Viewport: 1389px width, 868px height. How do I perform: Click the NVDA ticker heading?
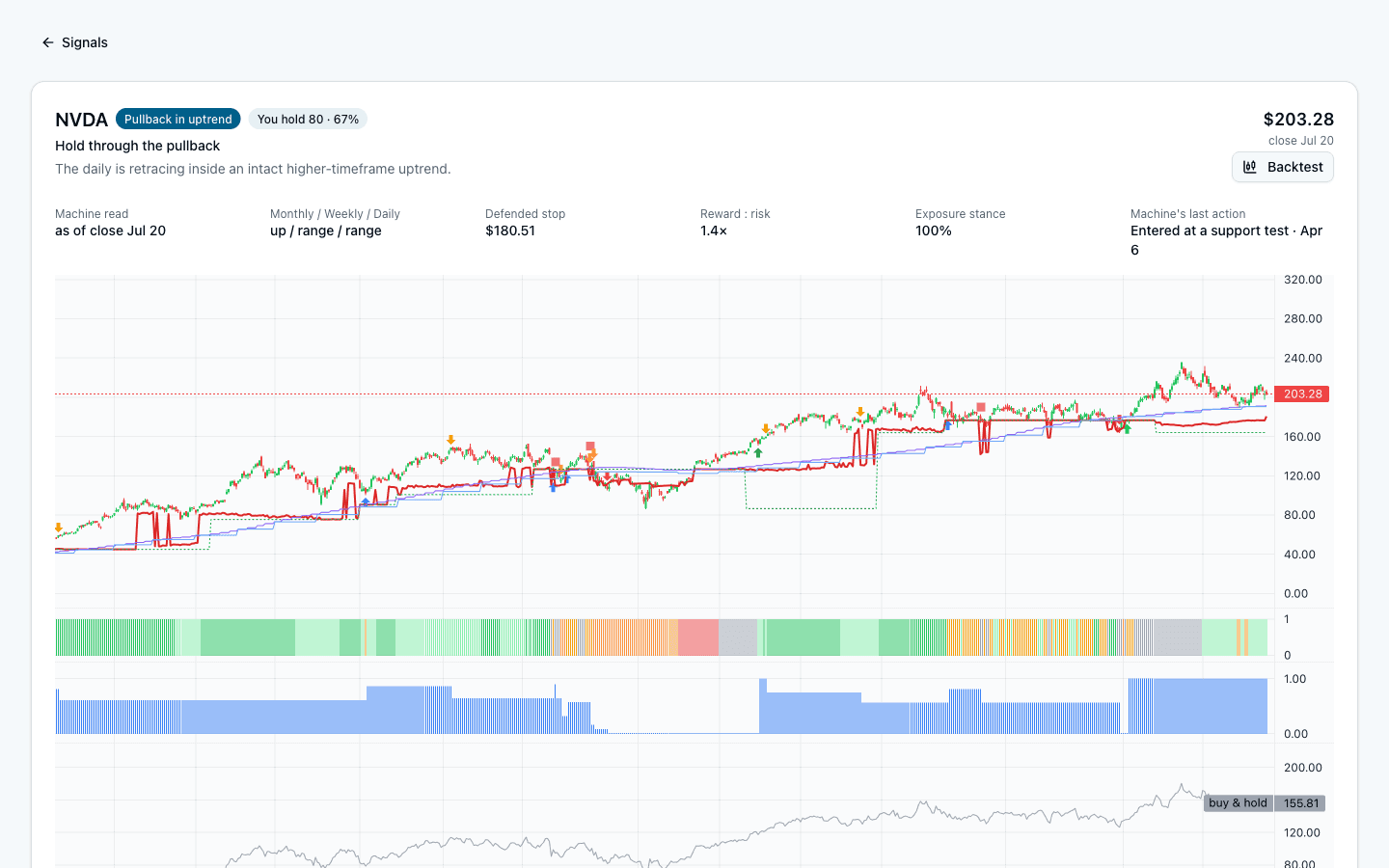(x=81, y=120)
